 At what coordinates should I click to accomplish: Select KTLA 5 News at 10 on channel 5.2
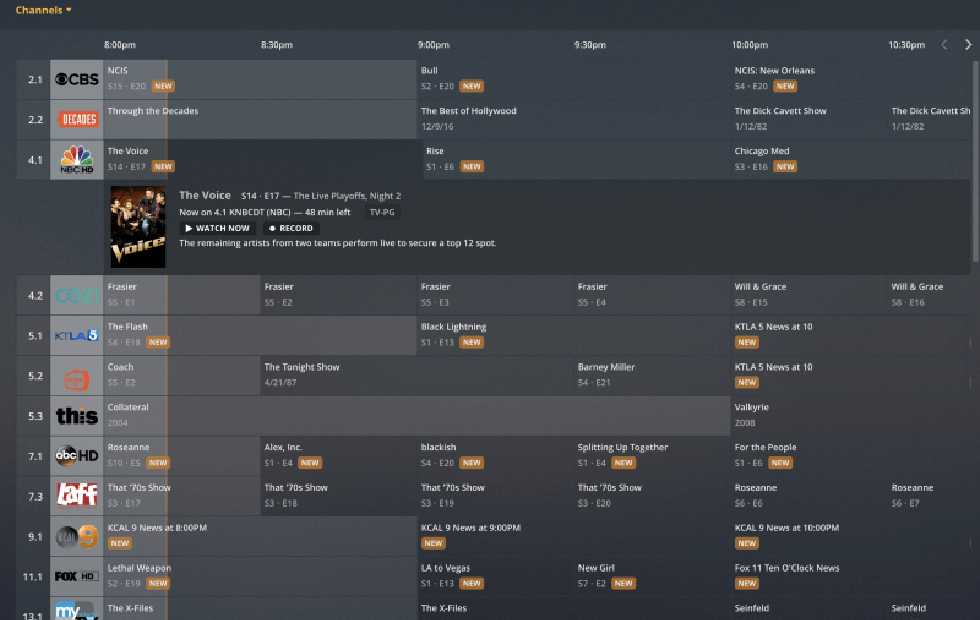pyautogui.click(x=851, y=376)
